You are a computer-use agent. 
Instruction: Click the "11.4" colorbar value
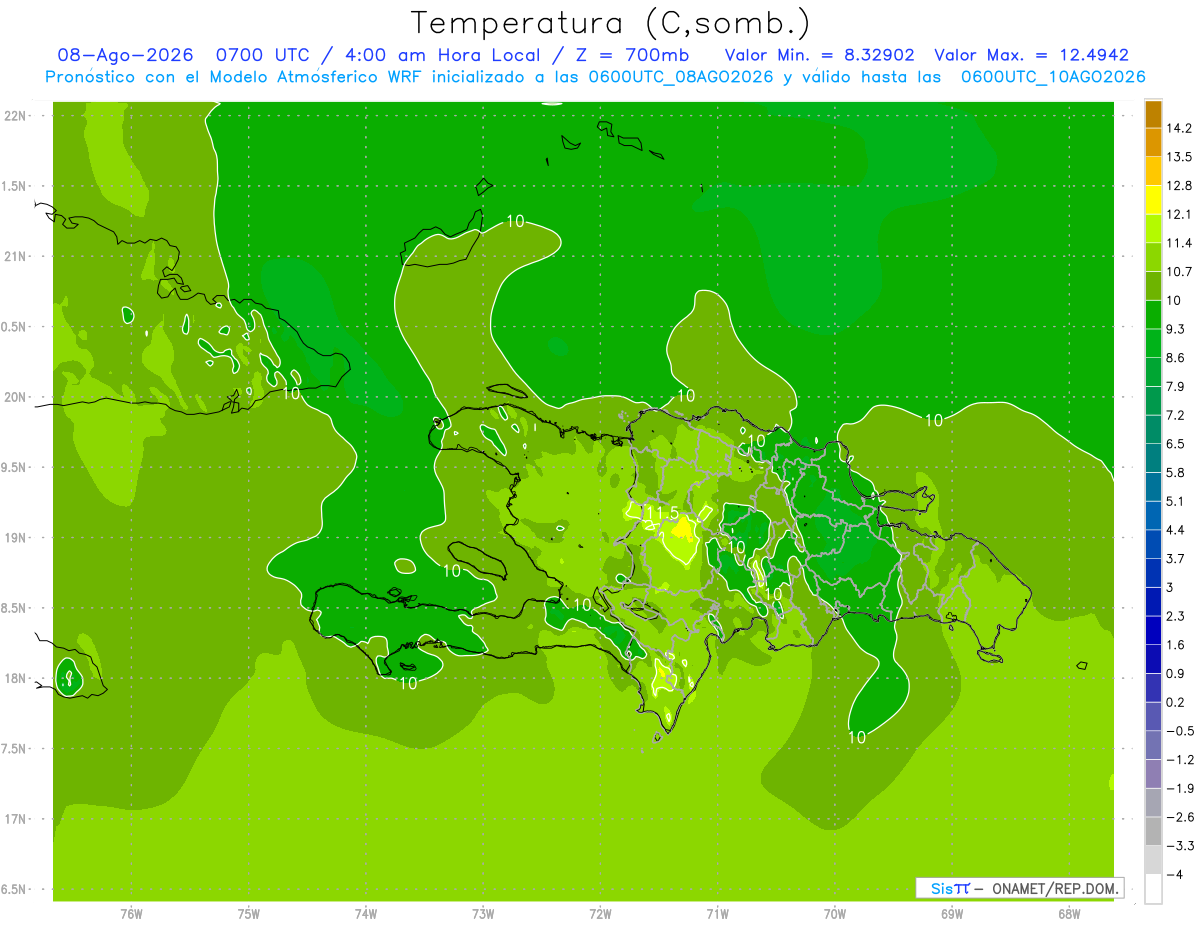(x=1181, y=243)
